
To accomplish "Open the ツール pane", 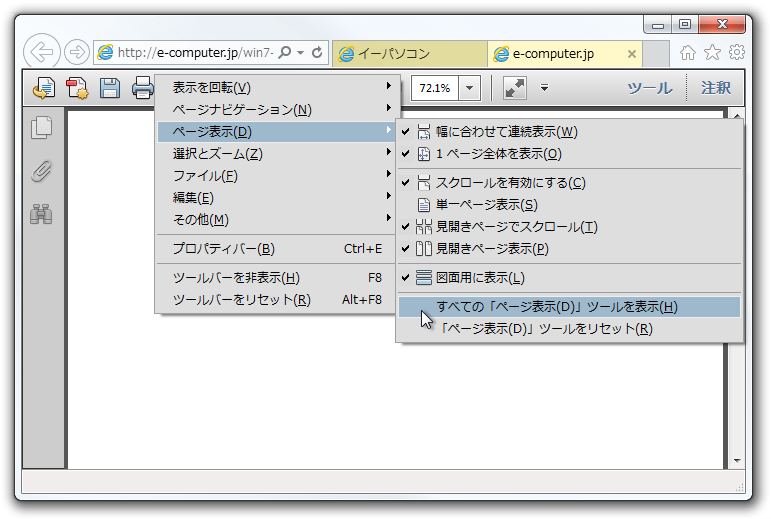I will click(649, 88).
